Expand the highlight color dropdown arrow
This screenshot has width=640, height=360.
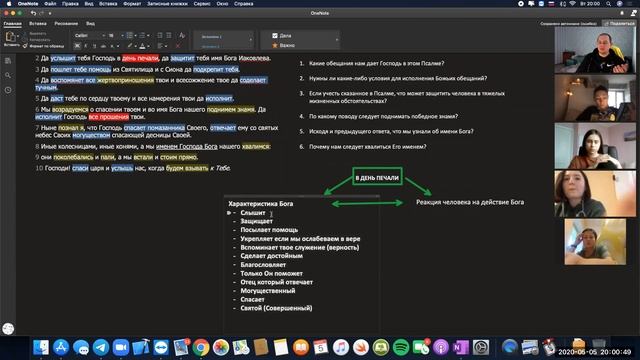click(x=136, y=46)
